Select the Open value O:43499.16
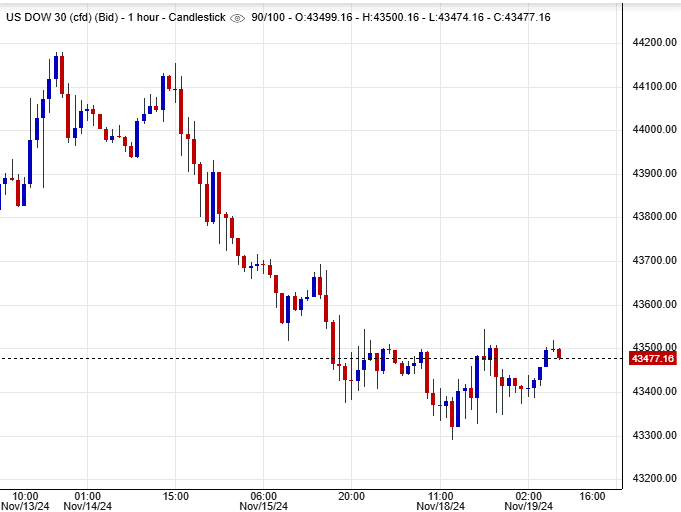 (x=327, y=19)
